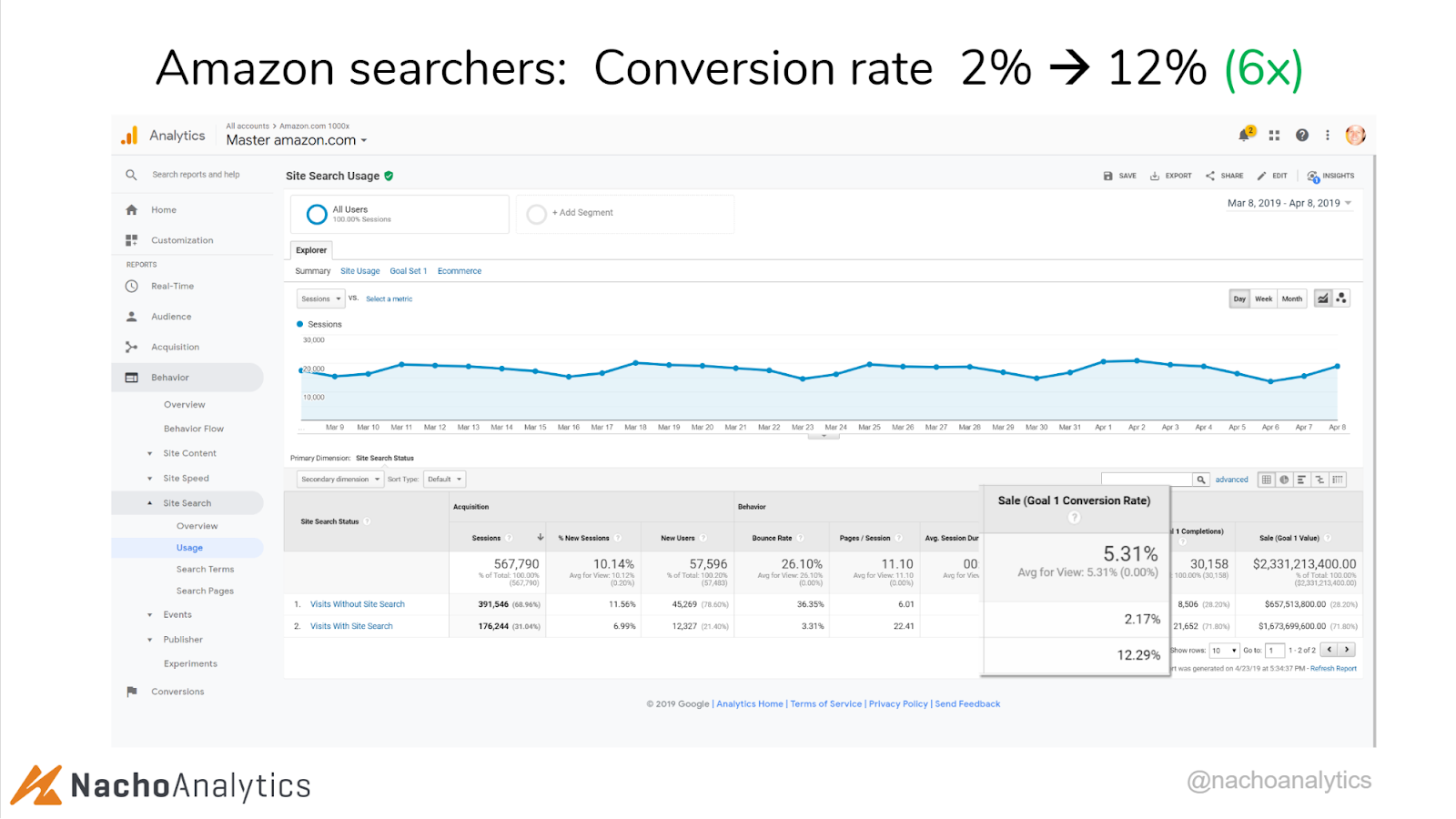1456x819 pixels.
Task: Click the Visits With Site Search link
Action: pyautogui.click(x=351, y=626)
